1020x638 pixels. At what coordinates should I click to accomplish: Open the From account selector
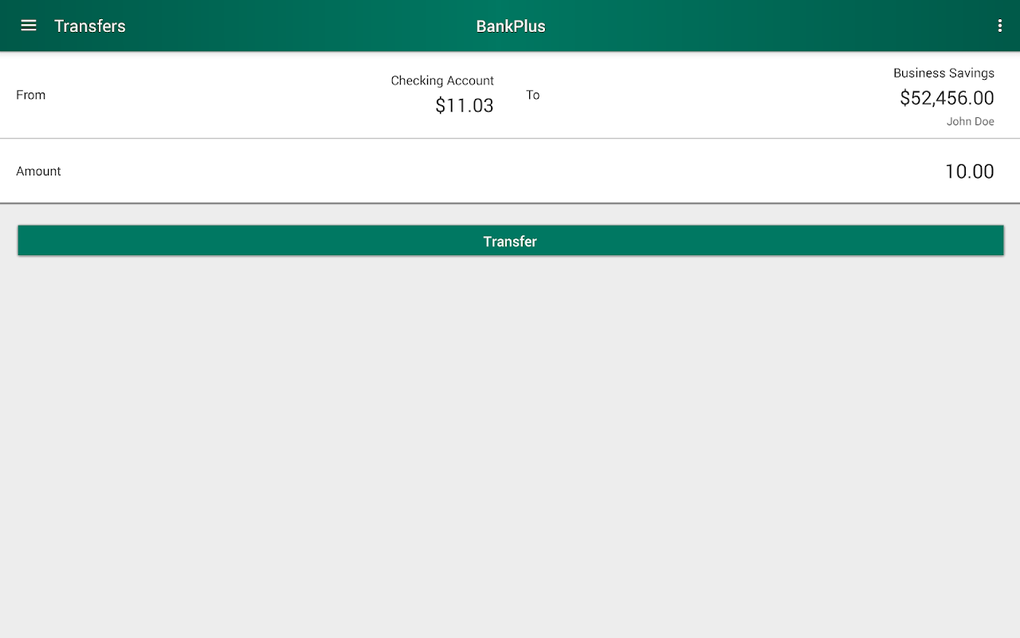click(442, 92)
